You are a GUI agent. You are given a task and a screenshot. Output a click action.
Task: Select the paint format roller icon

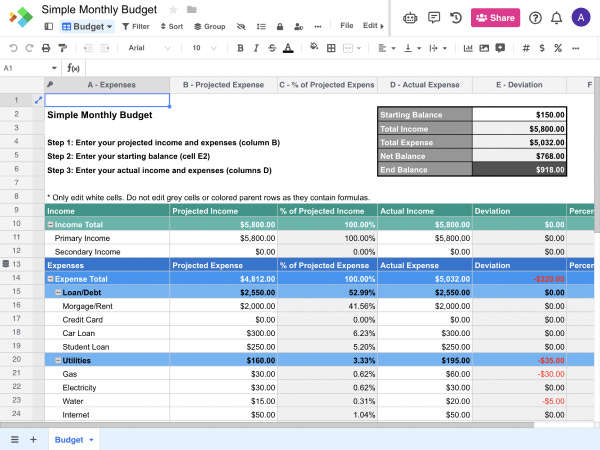[x=62, y=48]
